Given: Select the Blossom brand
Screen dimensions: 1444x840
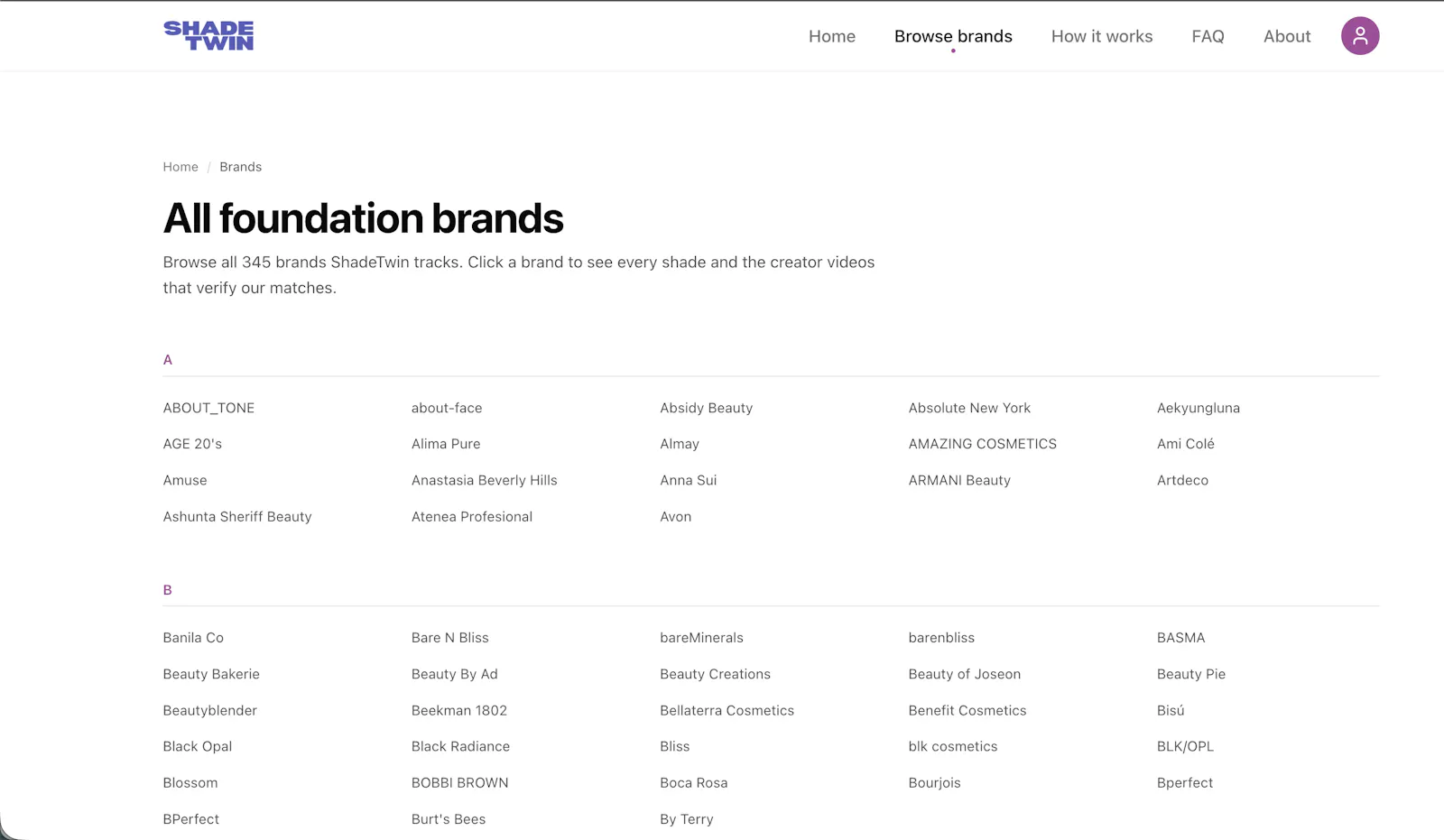Looking at the screenshot, I should 190,782.
